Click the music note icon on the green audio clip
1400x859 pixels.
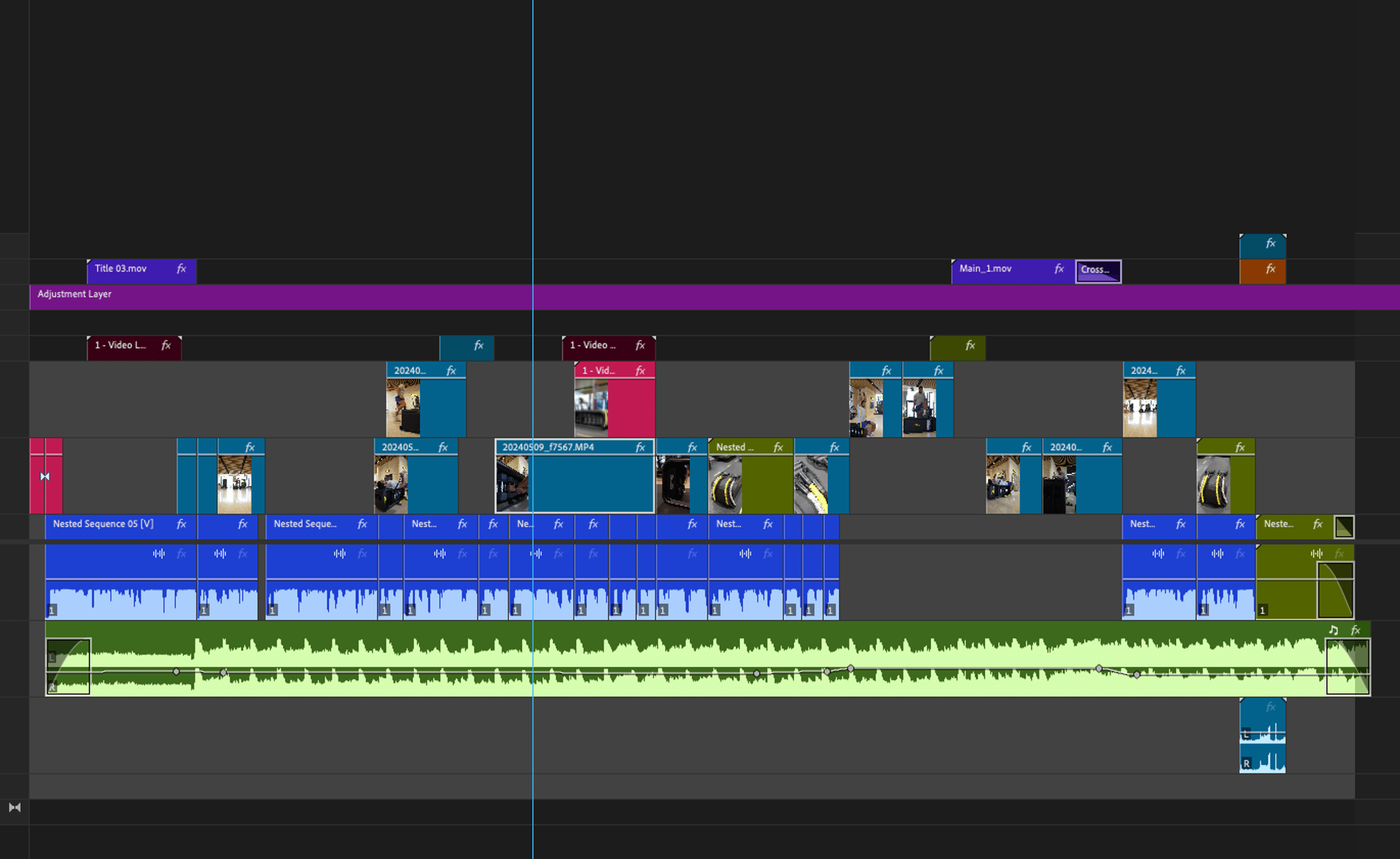(1334, 630)
